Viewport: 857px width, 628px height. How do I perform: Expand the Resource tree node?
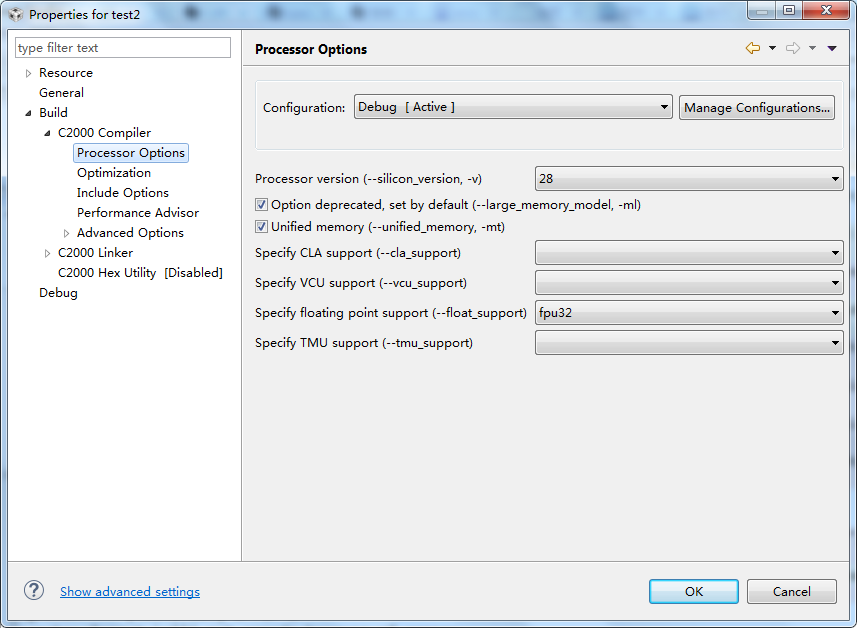[28, 73]
